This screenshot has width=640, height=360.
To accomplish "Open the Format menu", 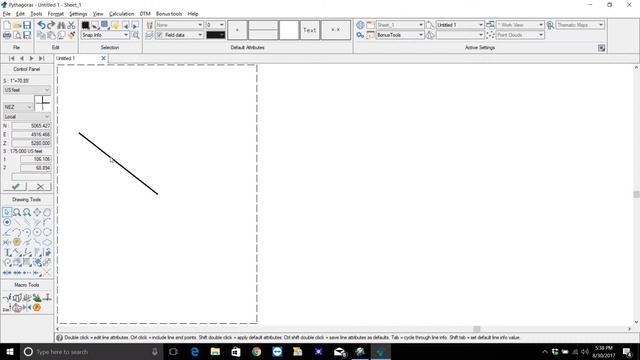I will [56, 14].
